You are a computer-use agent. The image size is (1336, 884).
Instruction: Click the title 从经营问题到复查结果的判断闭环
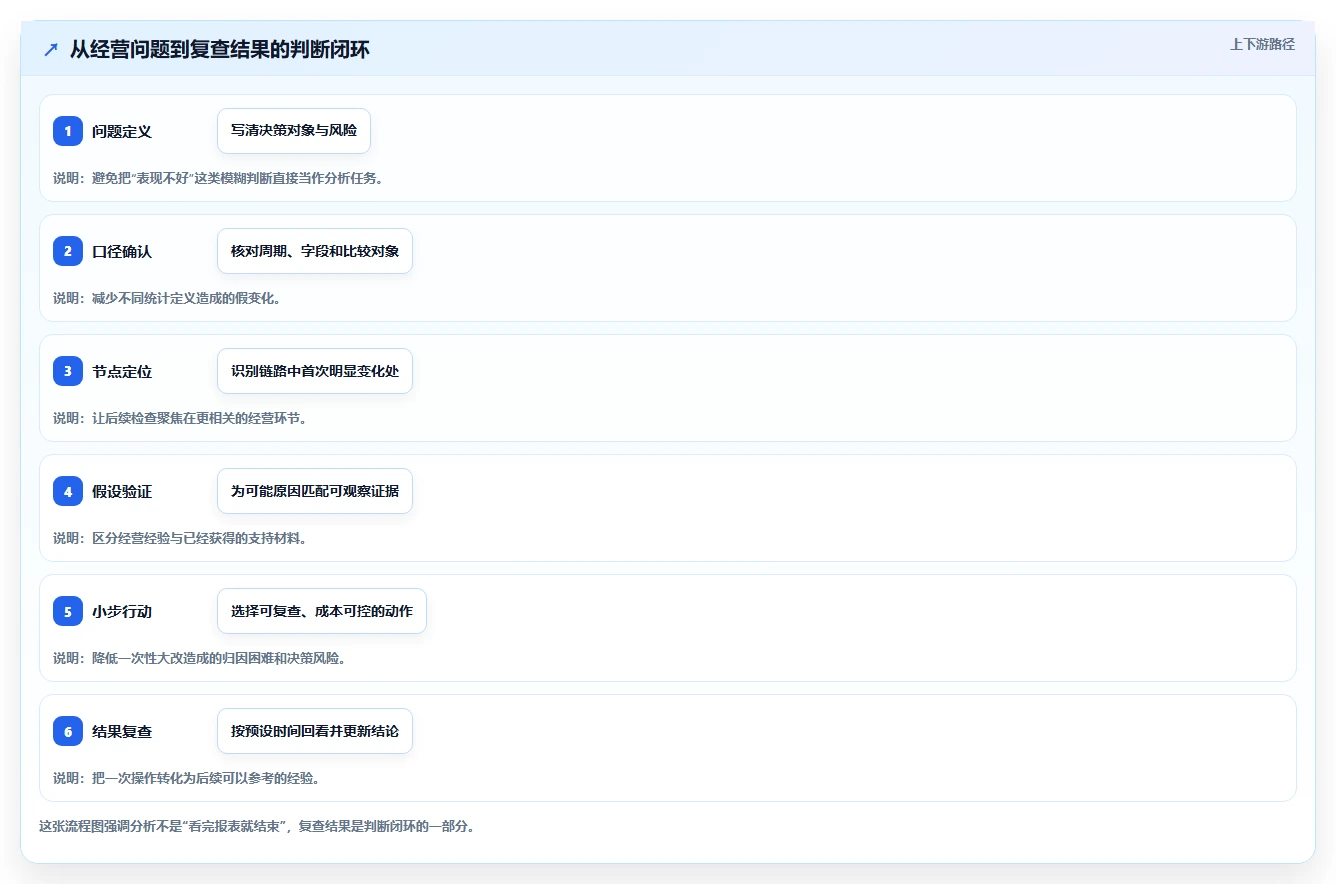[220, 50]
